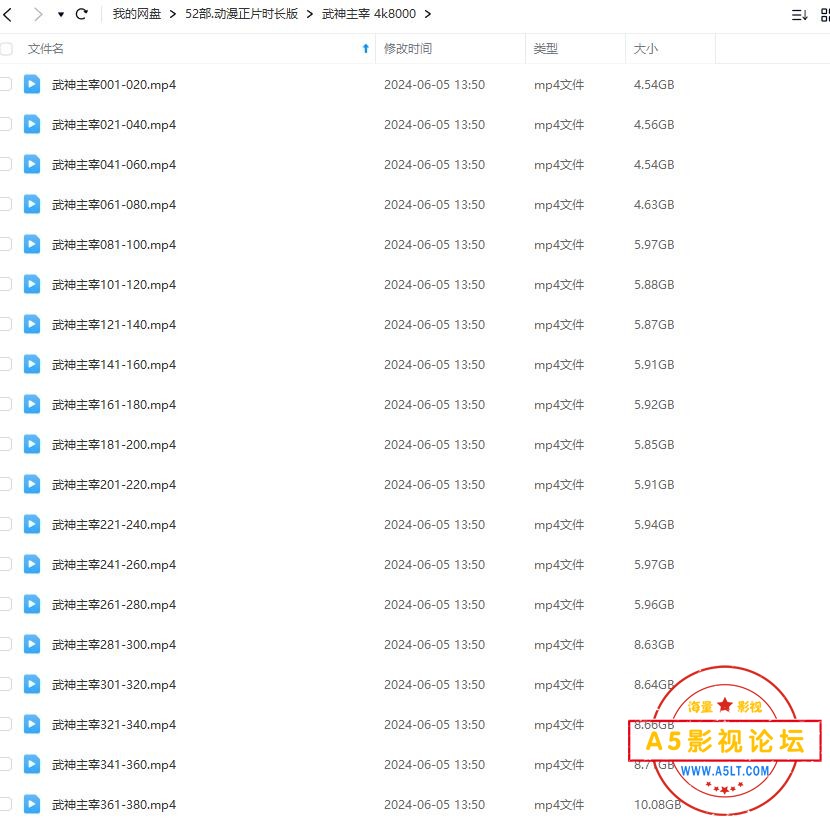The height and width of the screenshot is (826, 830).
Task: Switch to grid view icon
Action: [x=825, y=15]
